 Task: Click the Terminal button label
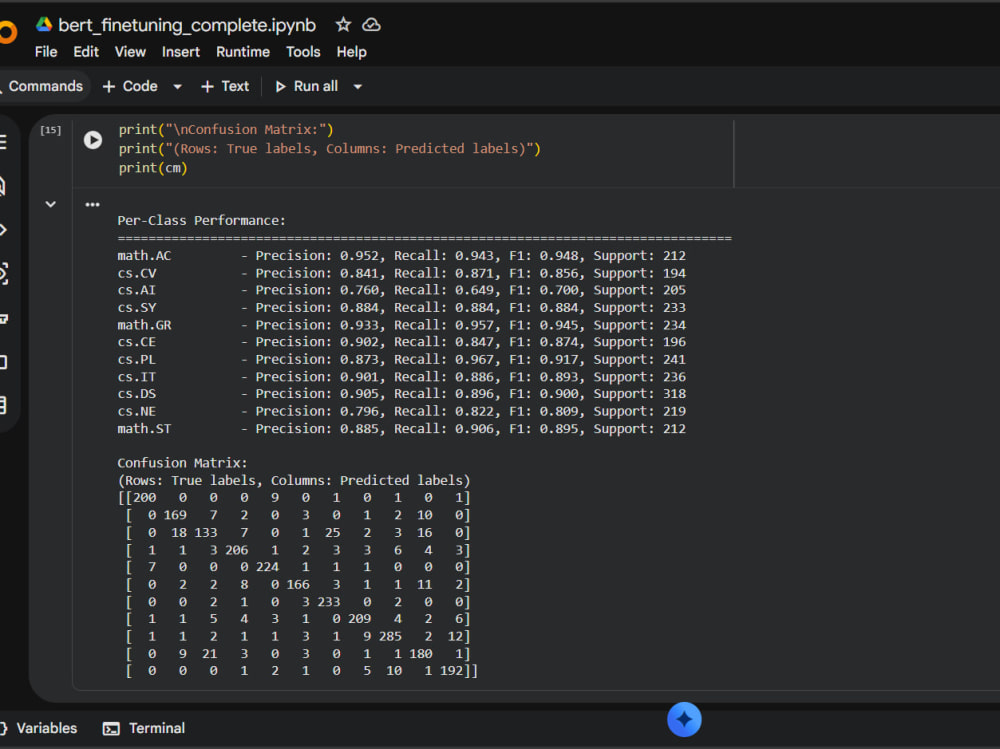[x=157, y=728]
